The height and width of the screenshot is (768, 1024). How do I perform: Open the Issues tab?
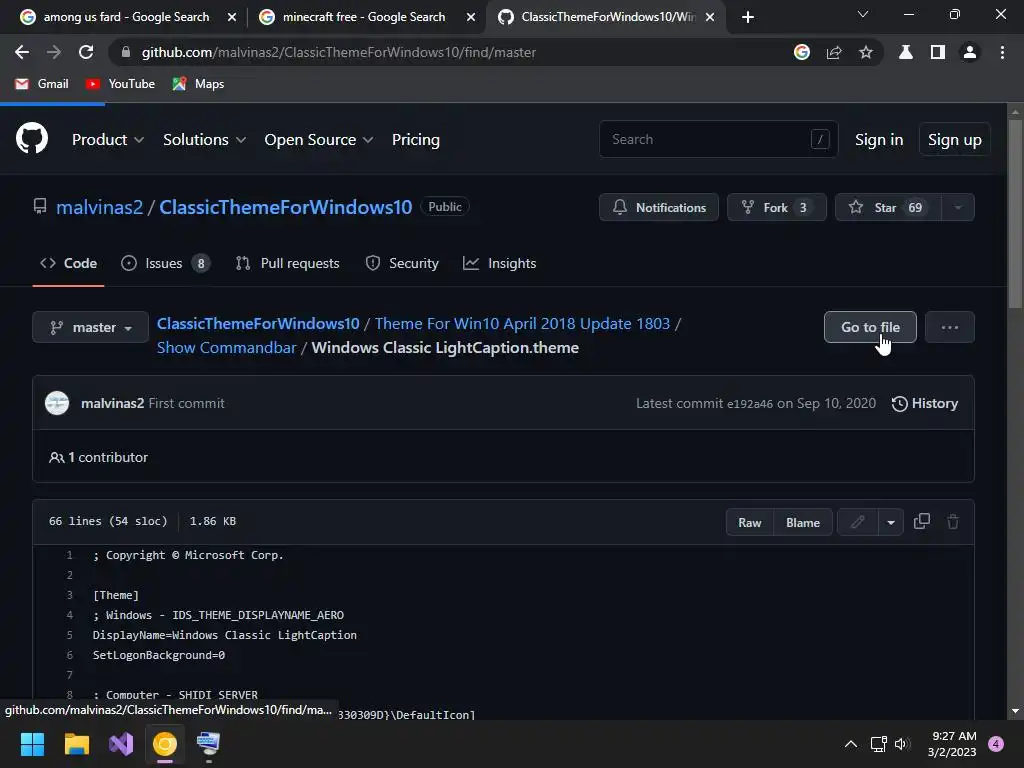click(x=165, y=263)
